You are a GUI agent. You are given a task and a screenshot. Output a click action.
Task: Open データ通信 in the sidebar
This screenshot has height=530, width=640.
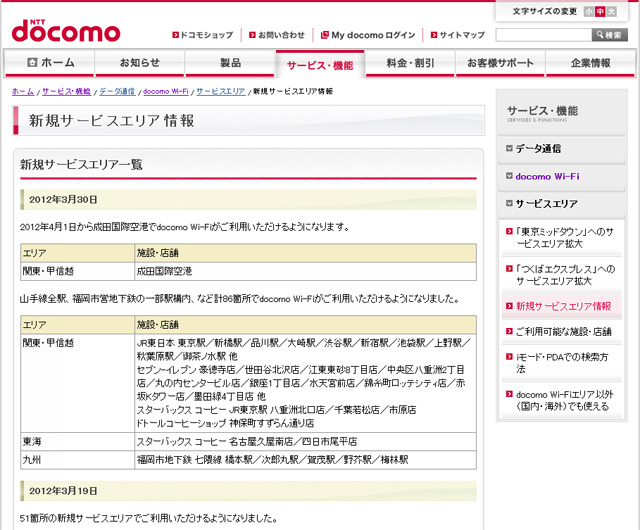[x=538, y=149]
